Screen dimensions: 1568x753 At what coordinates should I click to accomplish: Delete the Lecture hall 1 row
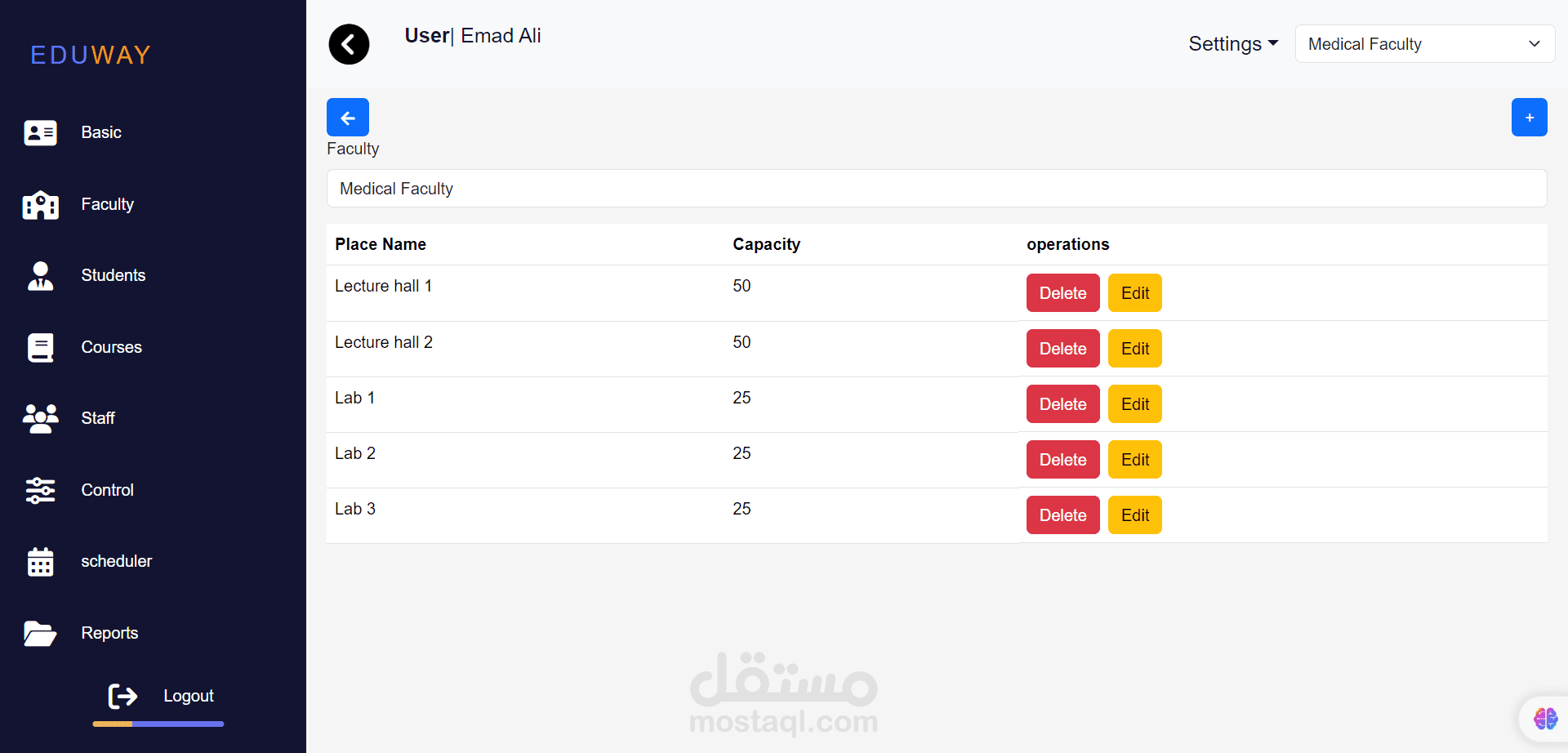1062,293
